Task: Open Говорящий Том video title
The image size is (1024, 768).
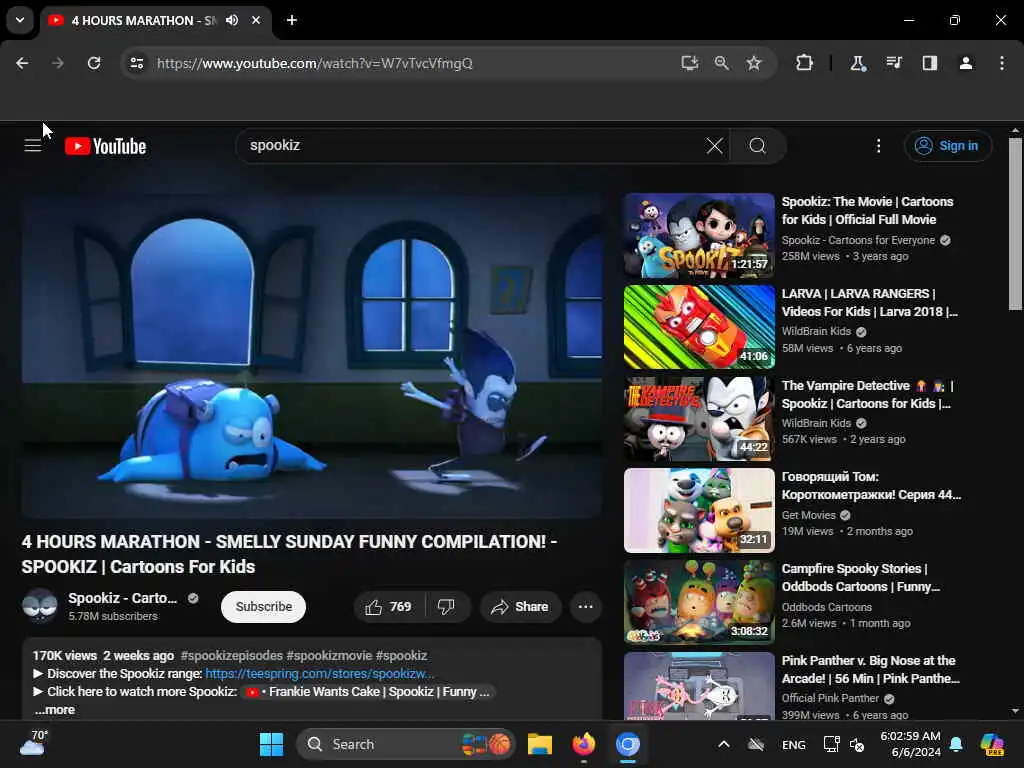Action: 871,486
